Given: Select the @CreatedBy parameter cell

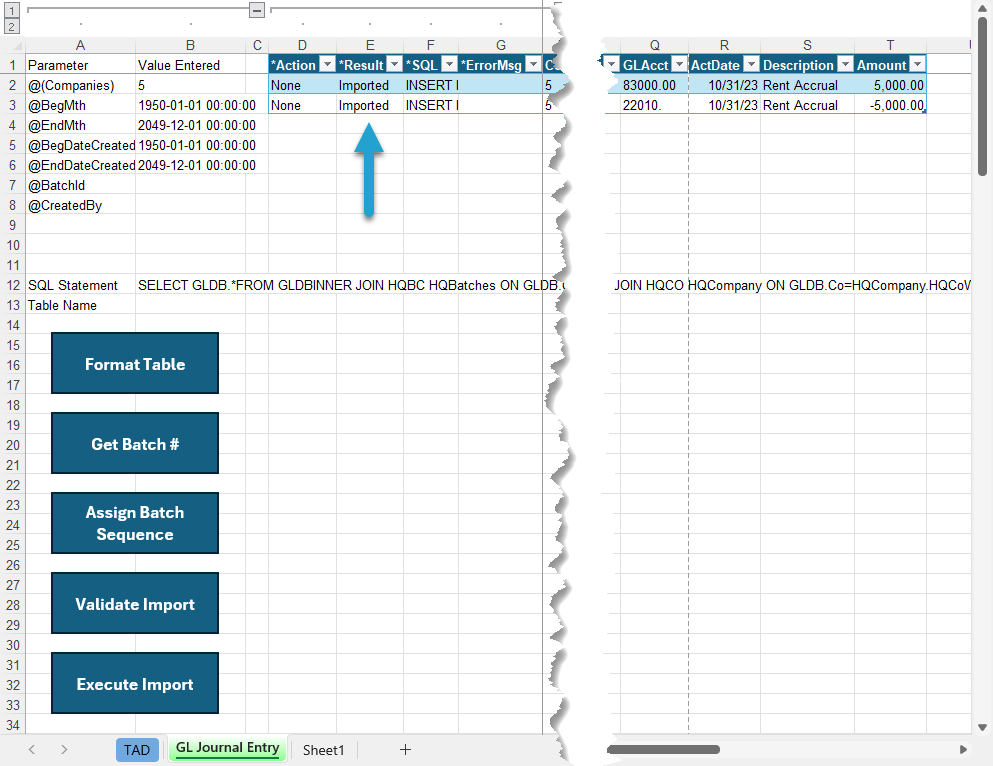Looking at the screenshot, I should pos(80,205).
